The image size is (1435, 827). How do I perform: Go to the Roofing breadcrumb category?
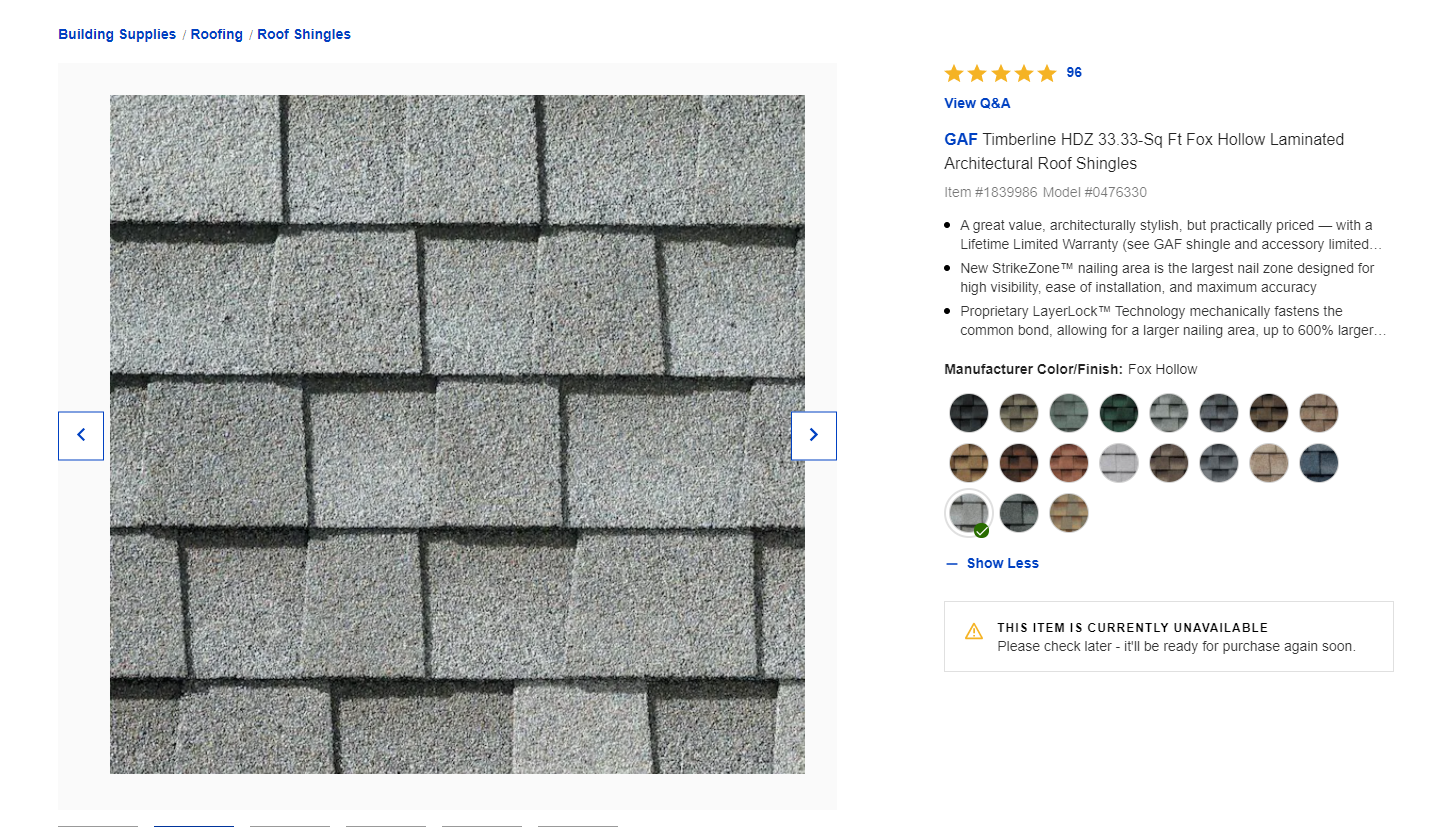tap(217, 34)
